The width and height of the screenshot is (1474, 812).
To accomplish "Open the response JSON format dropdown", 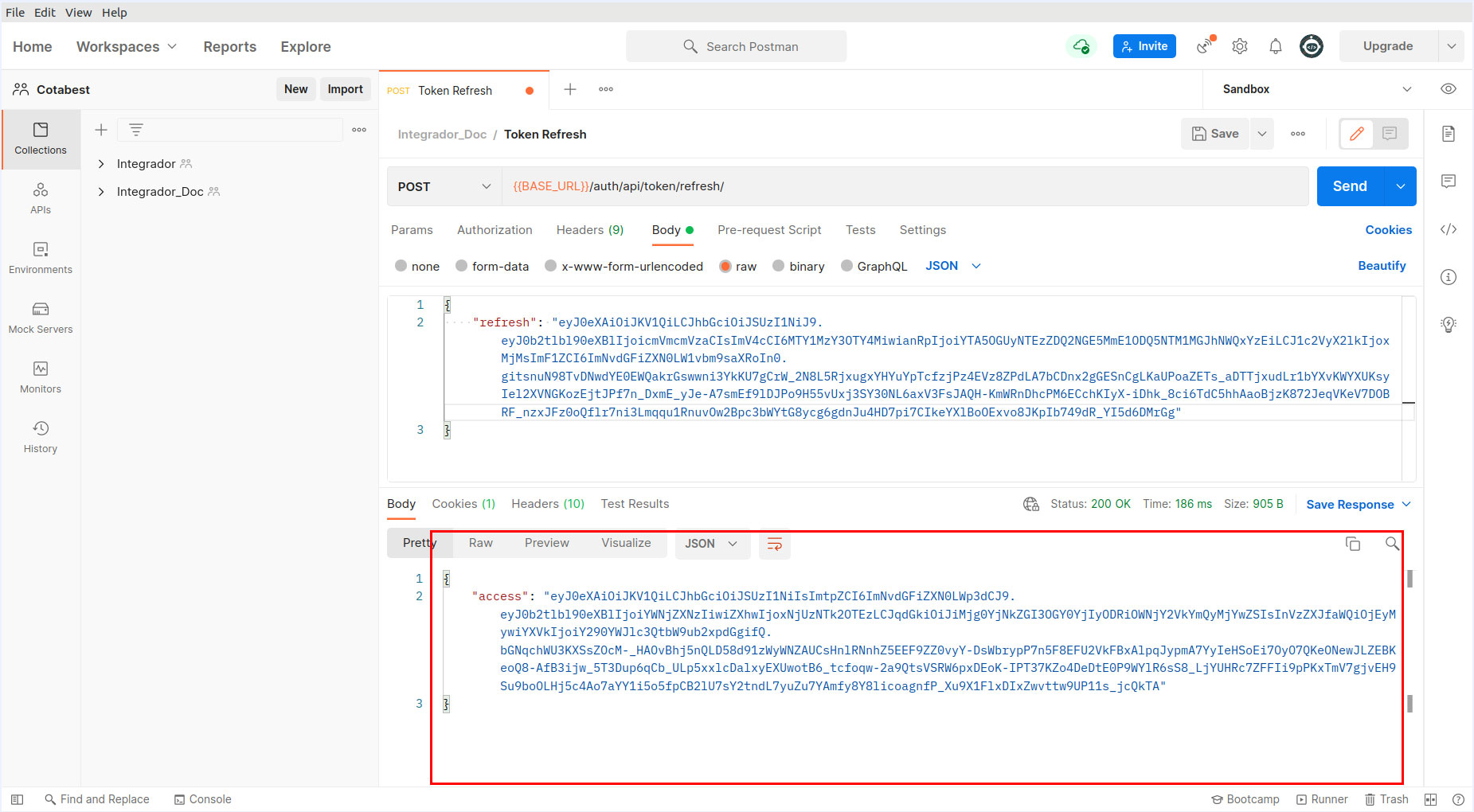I will click(x=712, y=544).
